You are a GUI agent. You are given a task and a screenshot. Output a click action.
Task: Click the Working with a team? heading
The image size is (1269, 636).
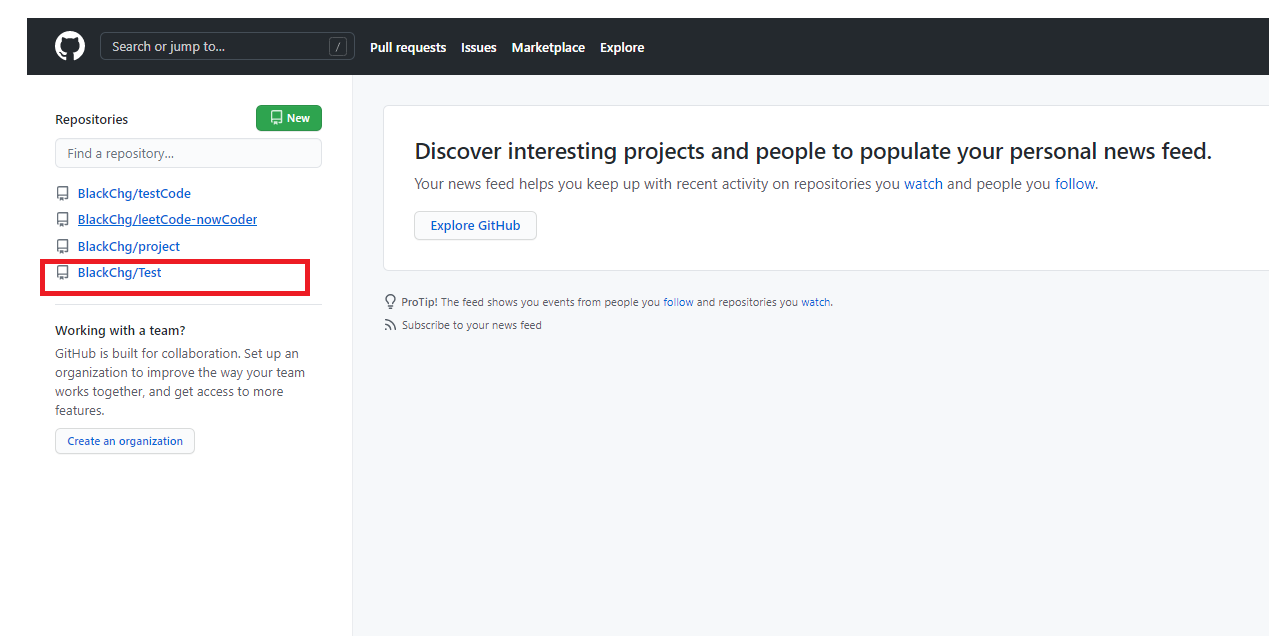120,330
